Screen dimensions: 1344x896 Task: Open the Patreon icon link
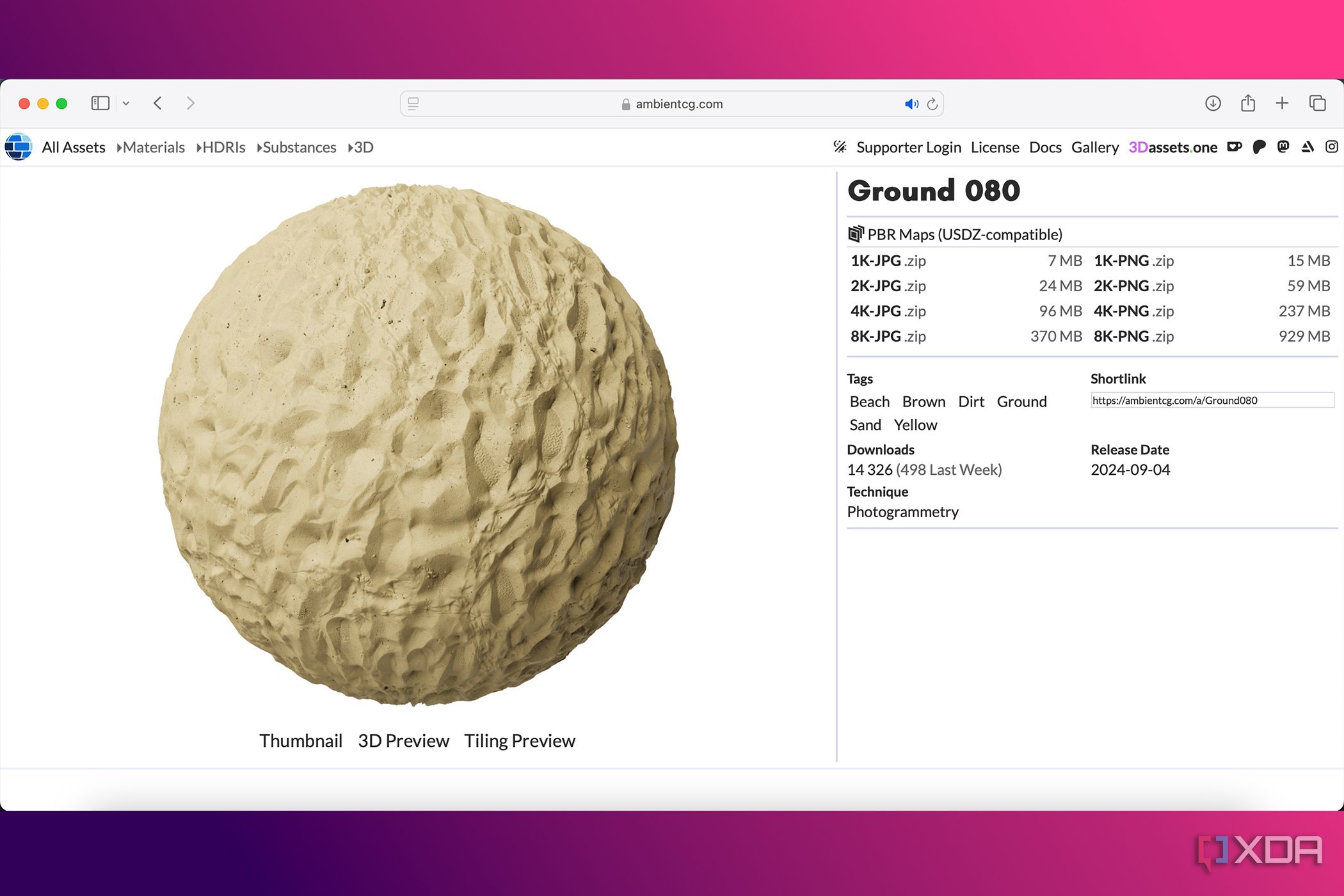pos(1259,147)
